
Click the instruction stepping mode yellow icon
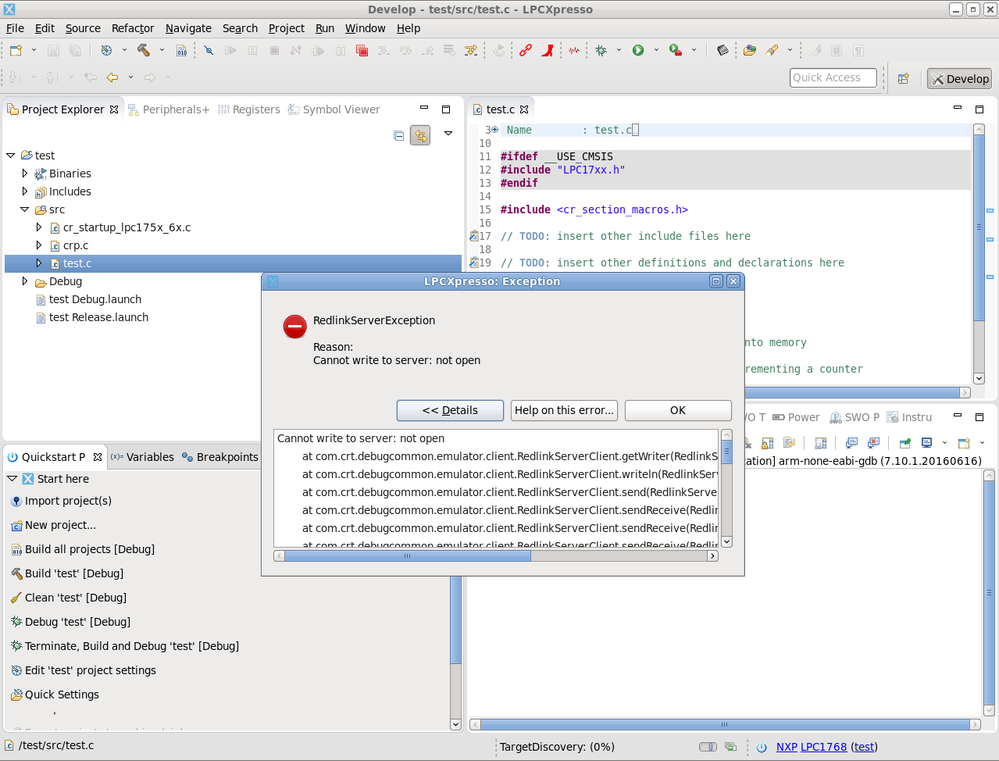(471, 50)
